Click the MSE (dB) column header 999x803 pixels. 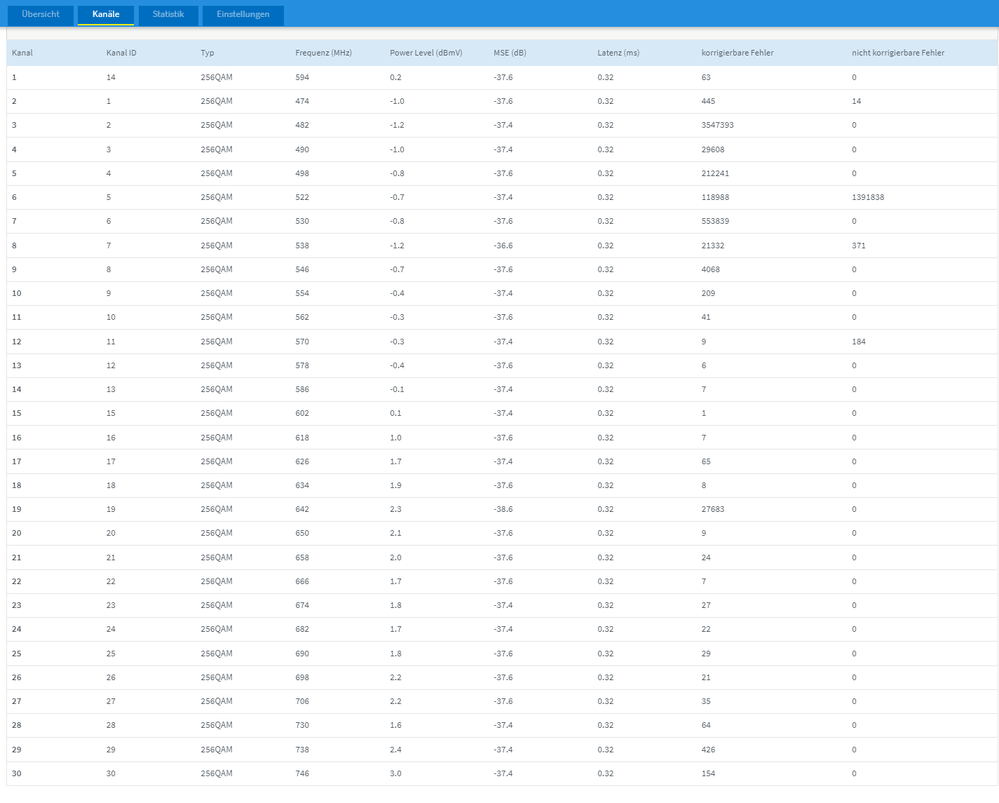coord(510,53)
